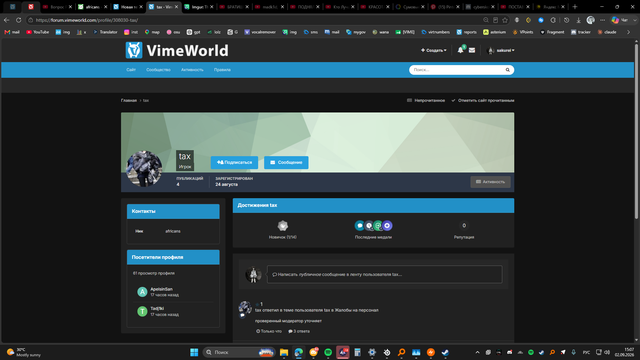The image size is (640, 360).
Task: Click the Активность profile button
Action: 490,182
